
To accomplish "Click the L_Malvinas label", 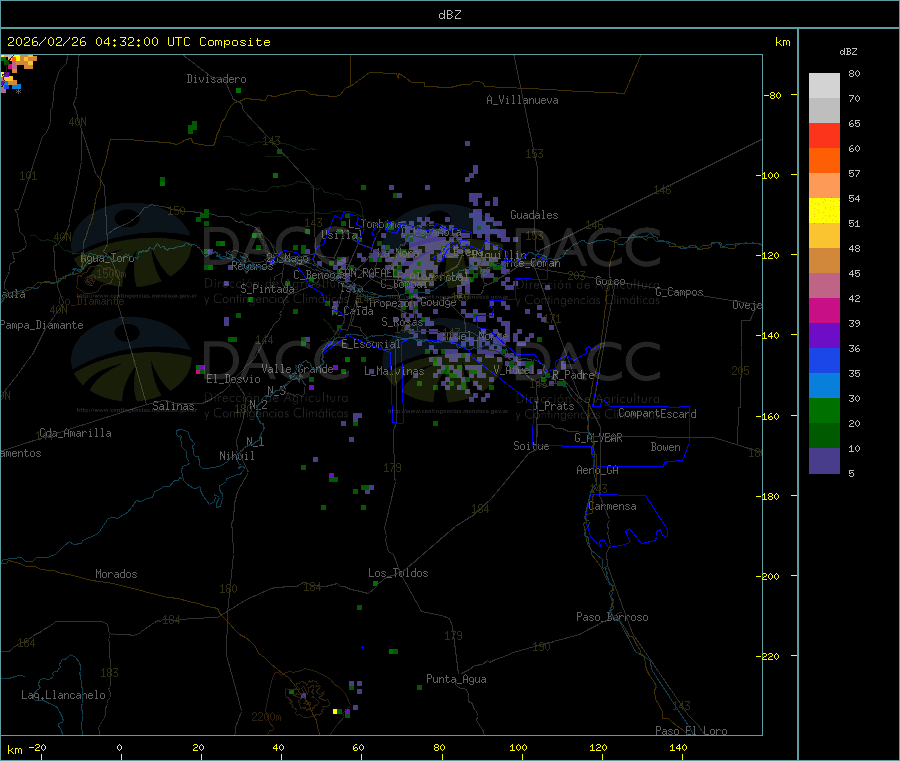I will 394,371.
